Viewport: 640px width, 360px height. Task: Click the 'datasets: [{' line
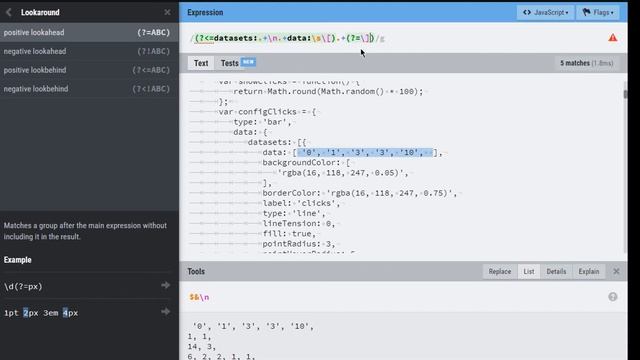(277, 142)
